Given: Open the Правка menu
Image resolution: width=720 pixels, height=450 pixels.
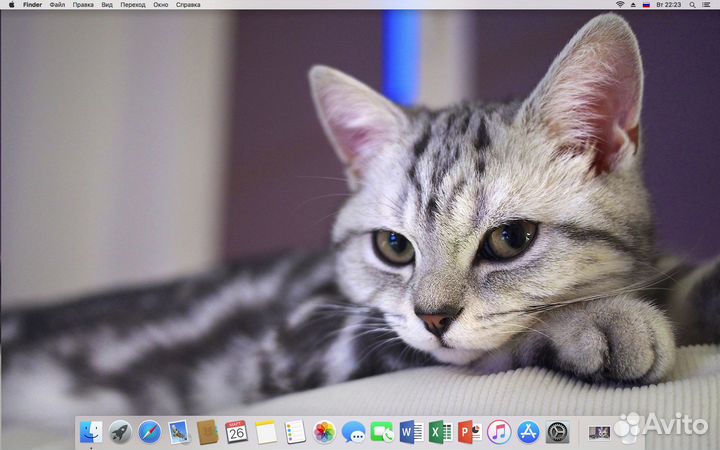Looking at the screenshot, I should (x=83, y=5).
